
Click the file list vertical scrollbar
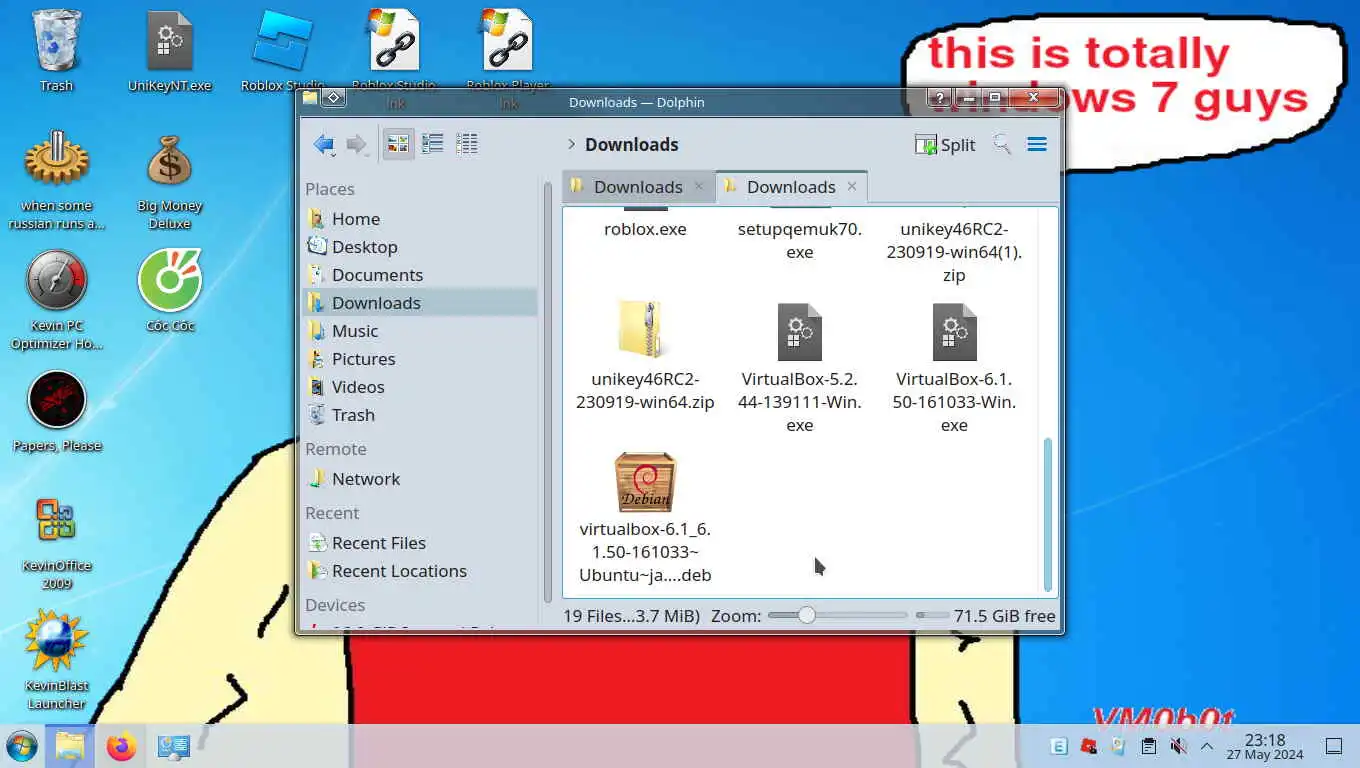coord(1048,514)
